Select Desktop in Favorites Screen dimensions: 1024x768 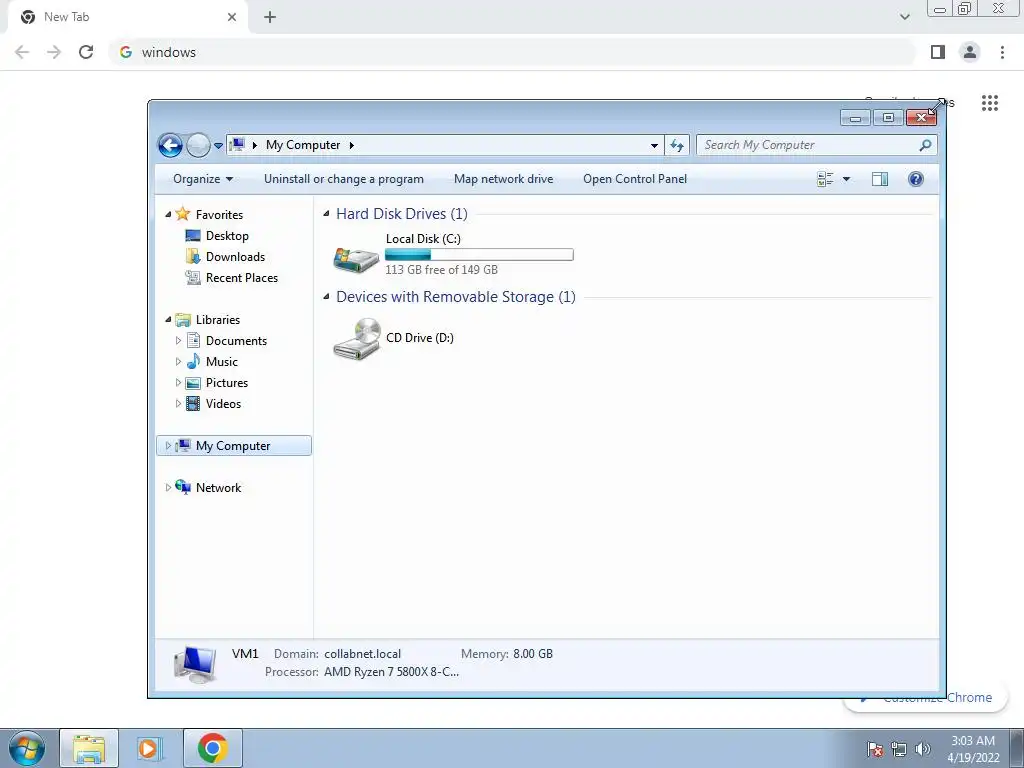click(227, 236)
